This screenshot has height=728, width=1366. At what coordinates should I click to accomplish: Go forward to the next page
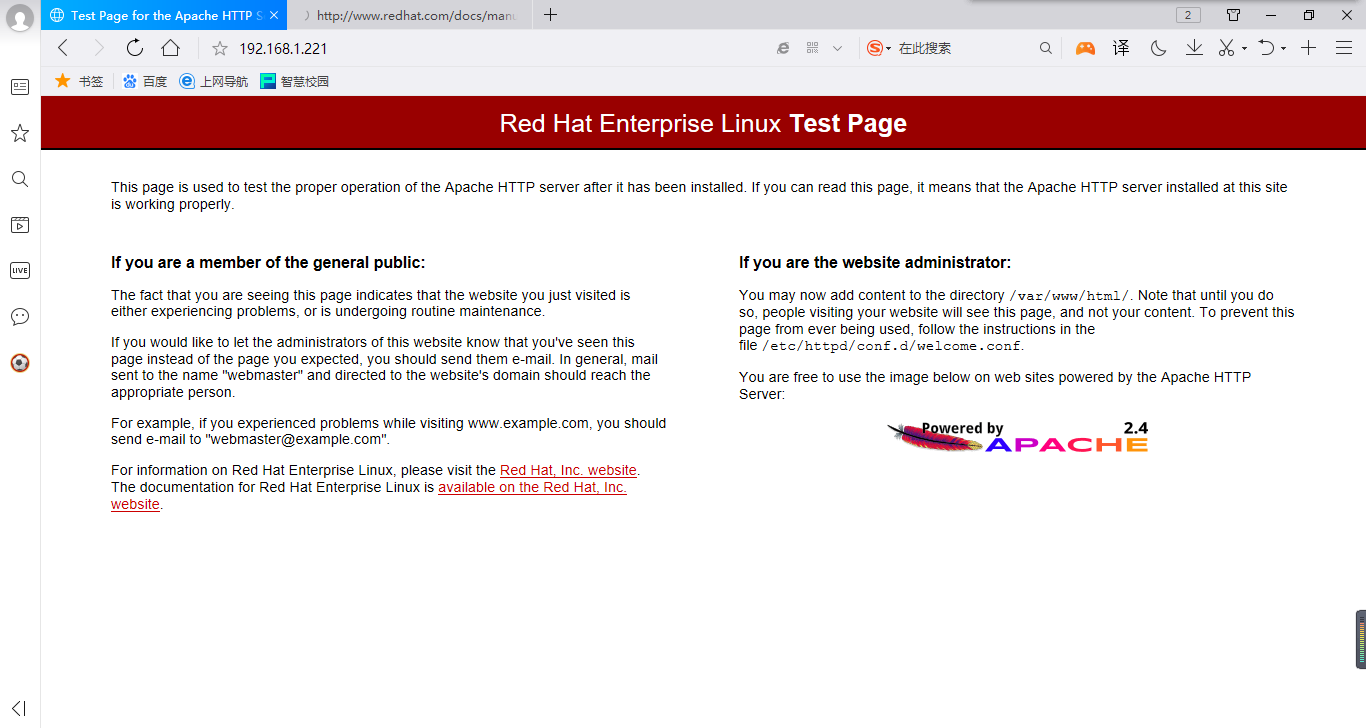[x=98, y=48]
